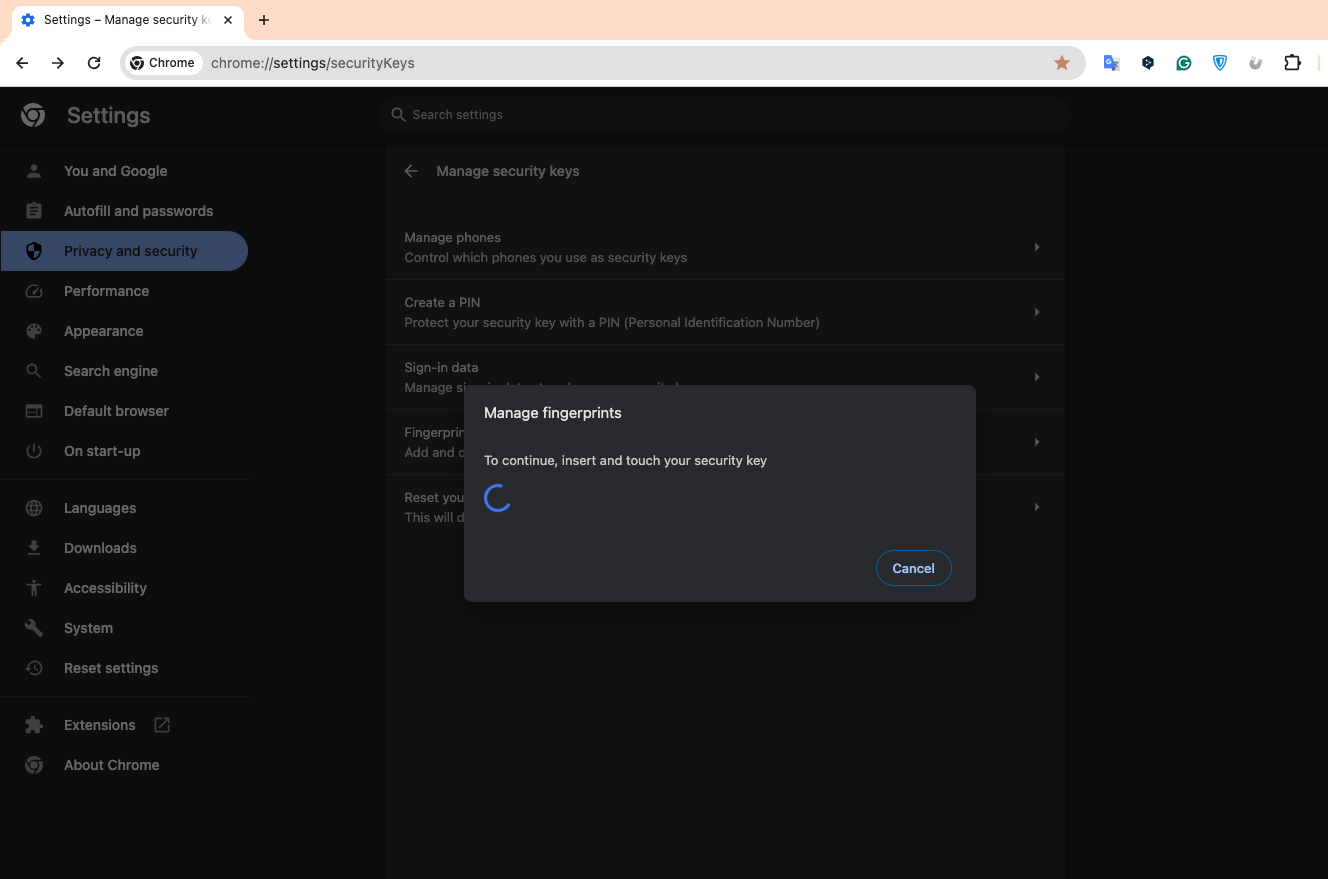This screenshot has height=879, width=1328.
Task: Open the Search engine section
Action: [110, 371]
